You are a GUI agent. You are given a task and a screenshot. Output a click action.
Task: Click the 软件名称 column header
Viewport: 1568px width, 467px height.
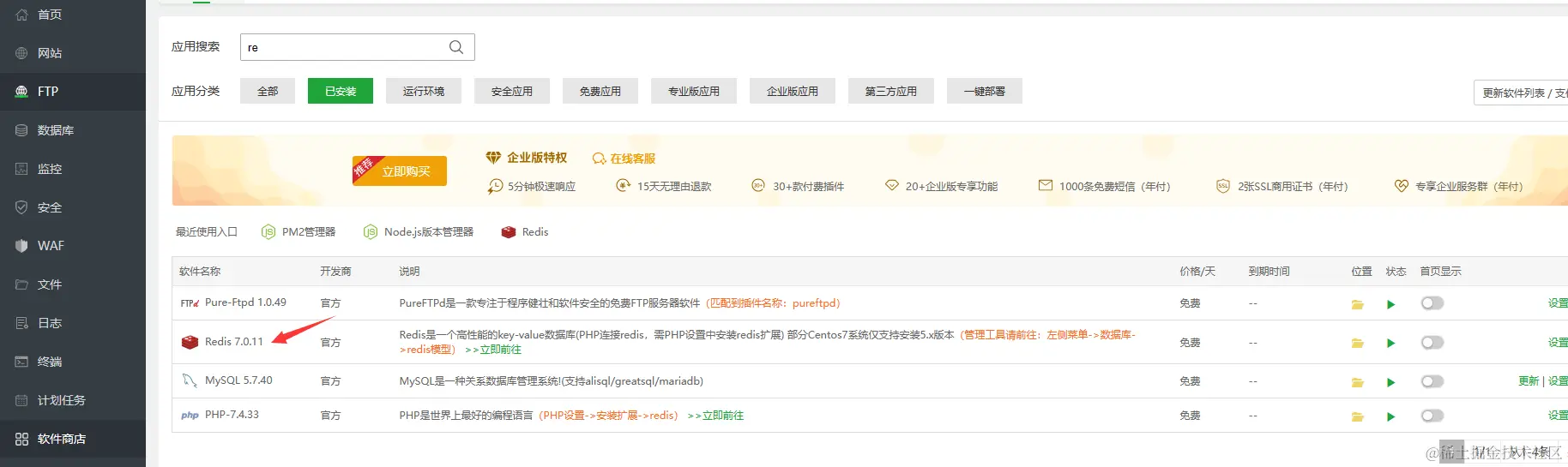click(x=200, y=272)
